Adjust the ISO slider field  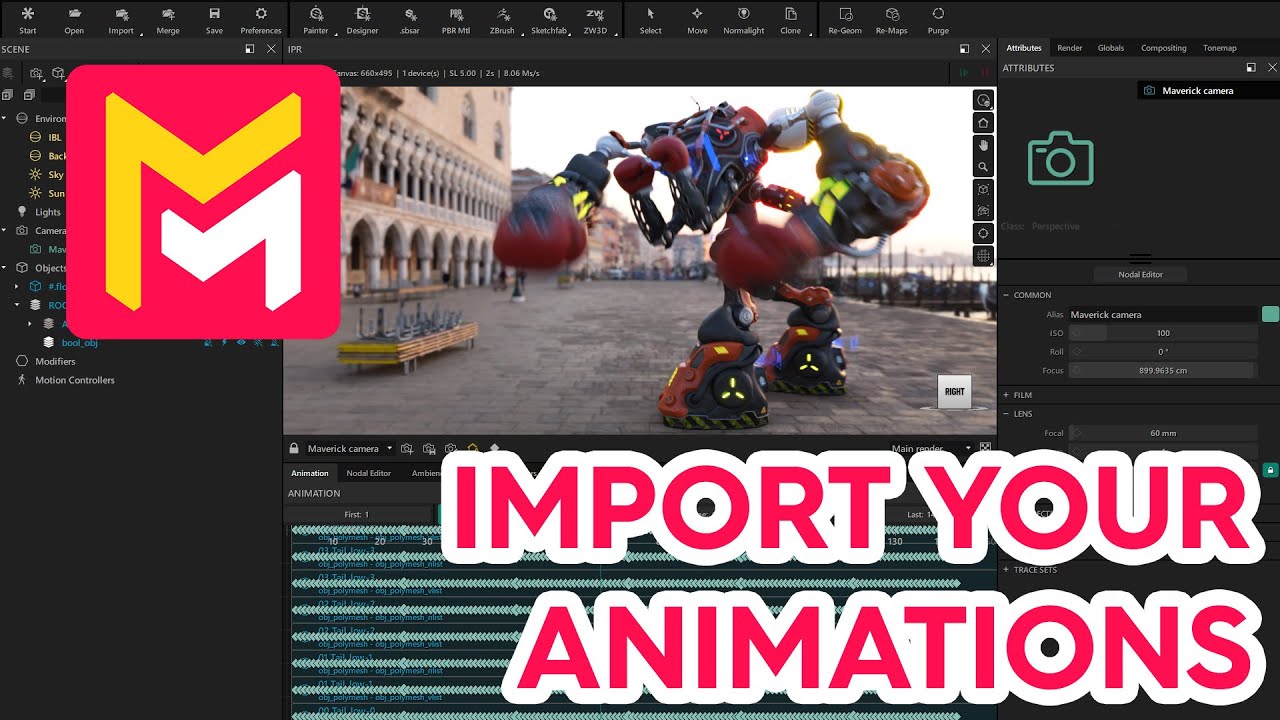coord(1162,333)
